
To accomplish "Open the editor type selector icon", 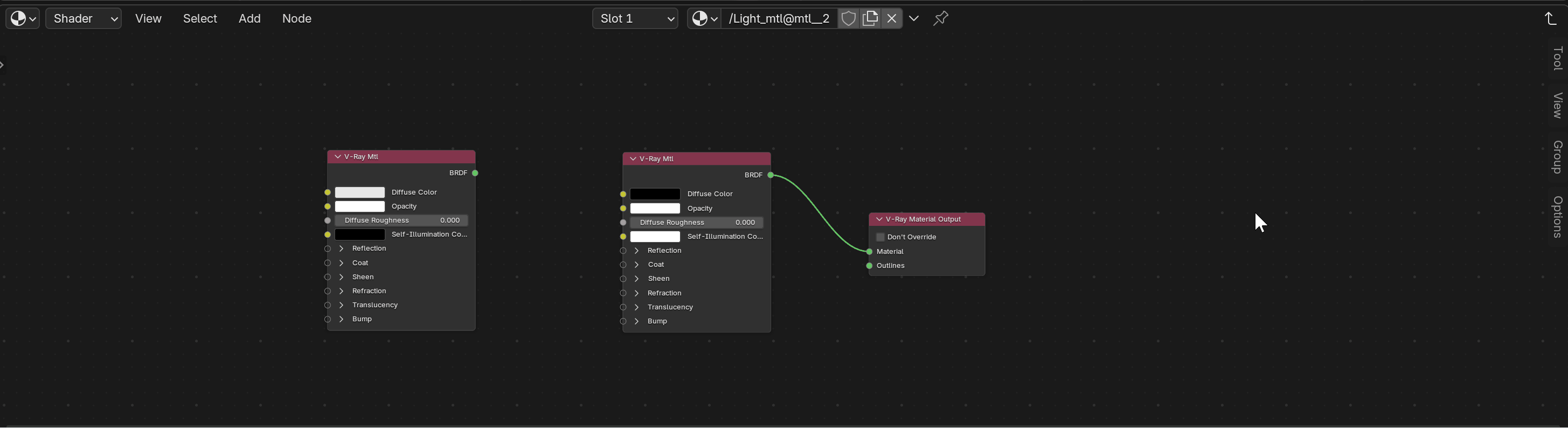I will coord(23,18).
